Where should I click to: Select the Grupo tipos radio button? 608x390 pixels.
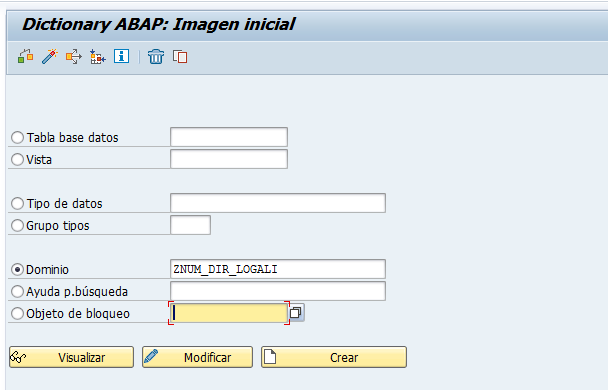[x=17, y=225]
